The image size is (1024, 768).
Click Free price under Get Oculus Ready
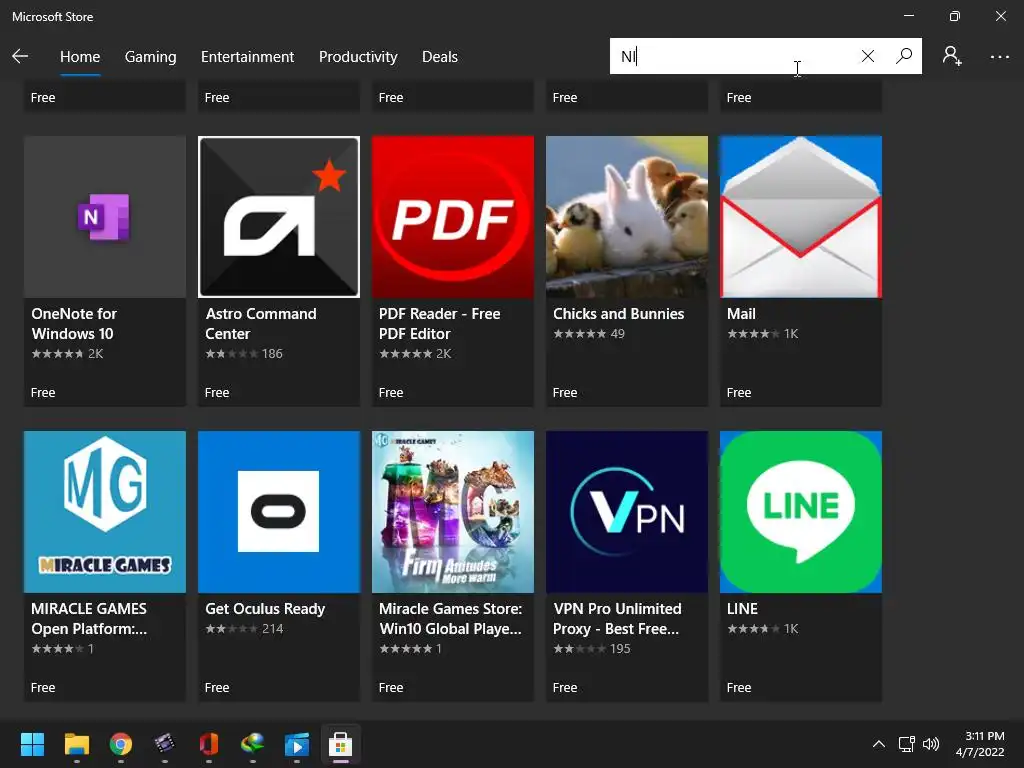pyautogui.click(x=217, y=688)
